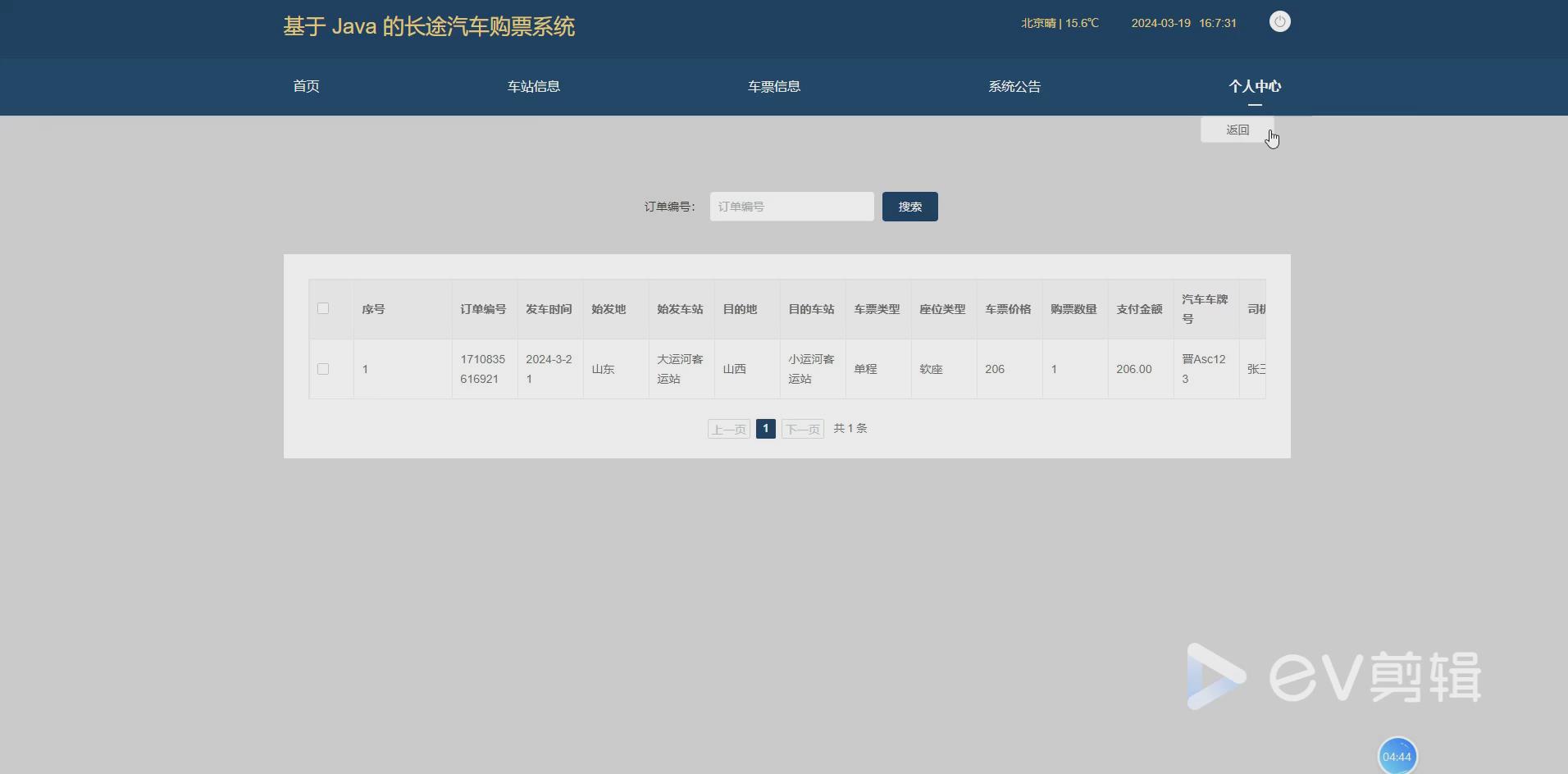The image size is (1568, 774).
Task: Select the 个人中心 navigation item
Action: click(x=1256, y=86)
